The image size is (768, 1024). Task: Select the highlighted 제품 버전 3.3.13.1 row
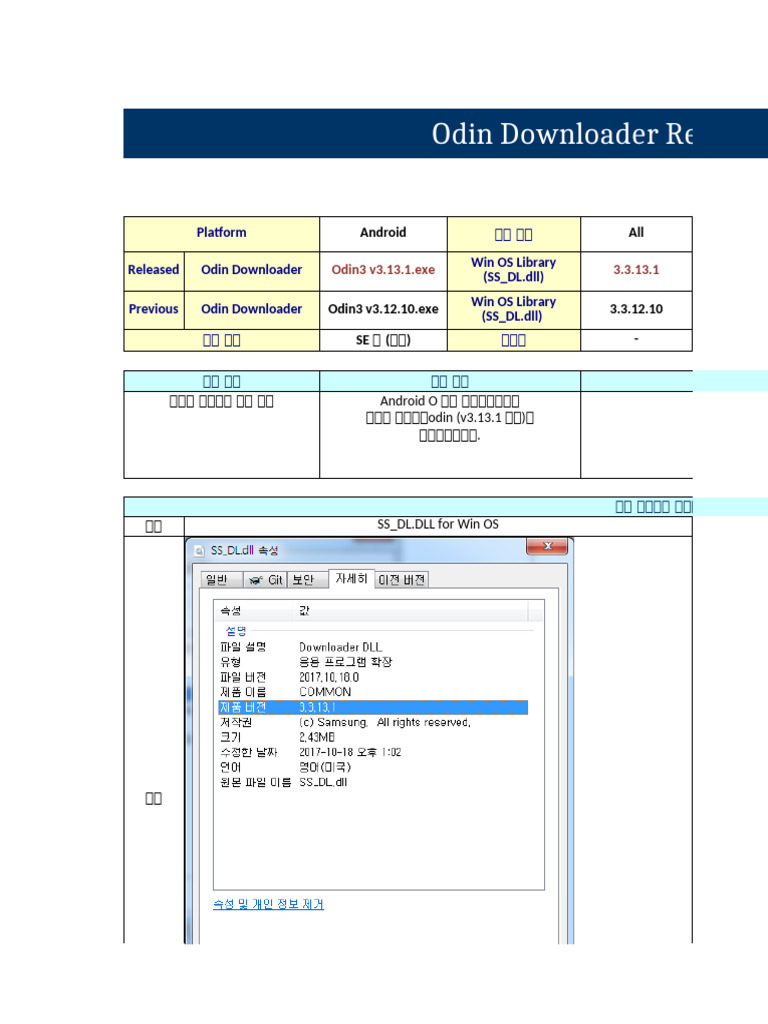[373, 707]
